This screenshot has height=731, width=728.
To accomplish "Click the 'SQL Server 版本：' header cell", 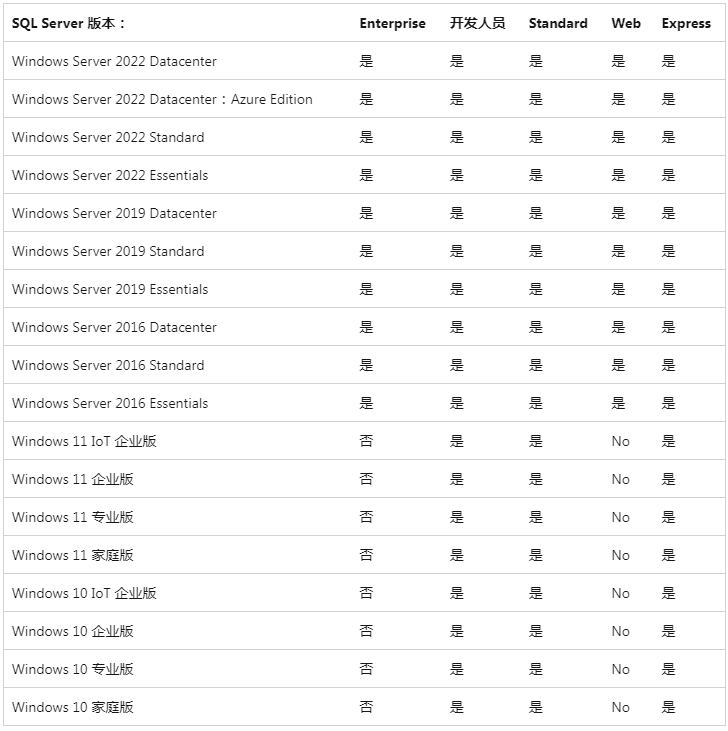I will point(68,23).
